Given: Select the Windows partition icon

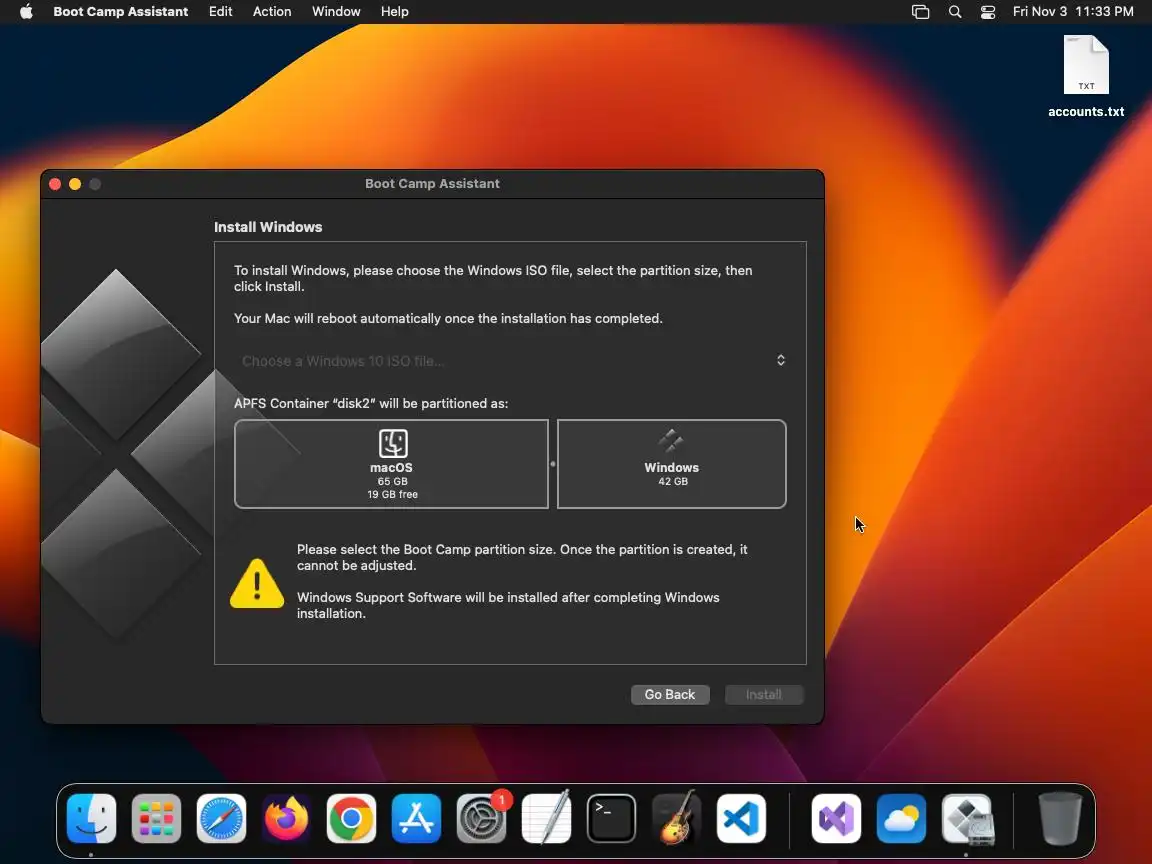Looking at the screenshot, I should coord(671,441).
